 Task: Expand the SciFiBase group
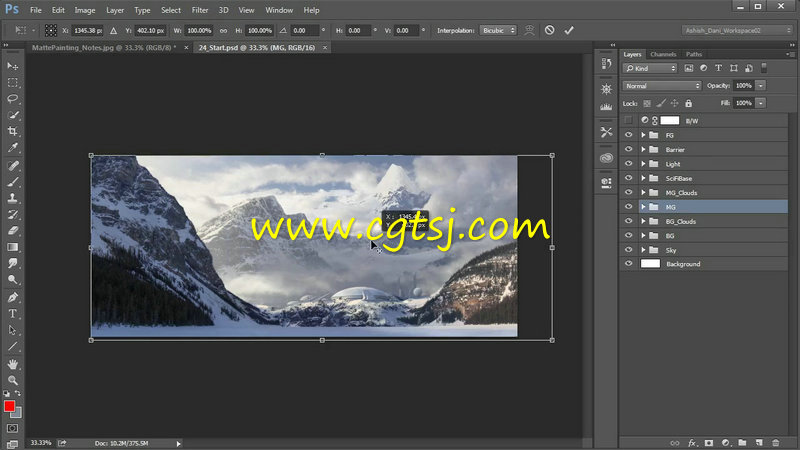pyautogui.click(x=643, y=178)
